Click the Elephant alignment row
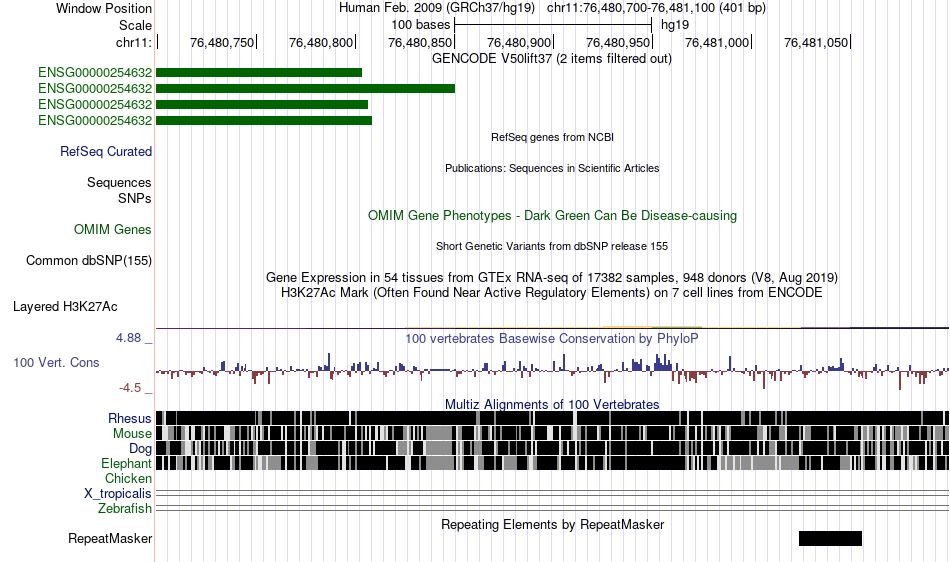 coord(552,463)
